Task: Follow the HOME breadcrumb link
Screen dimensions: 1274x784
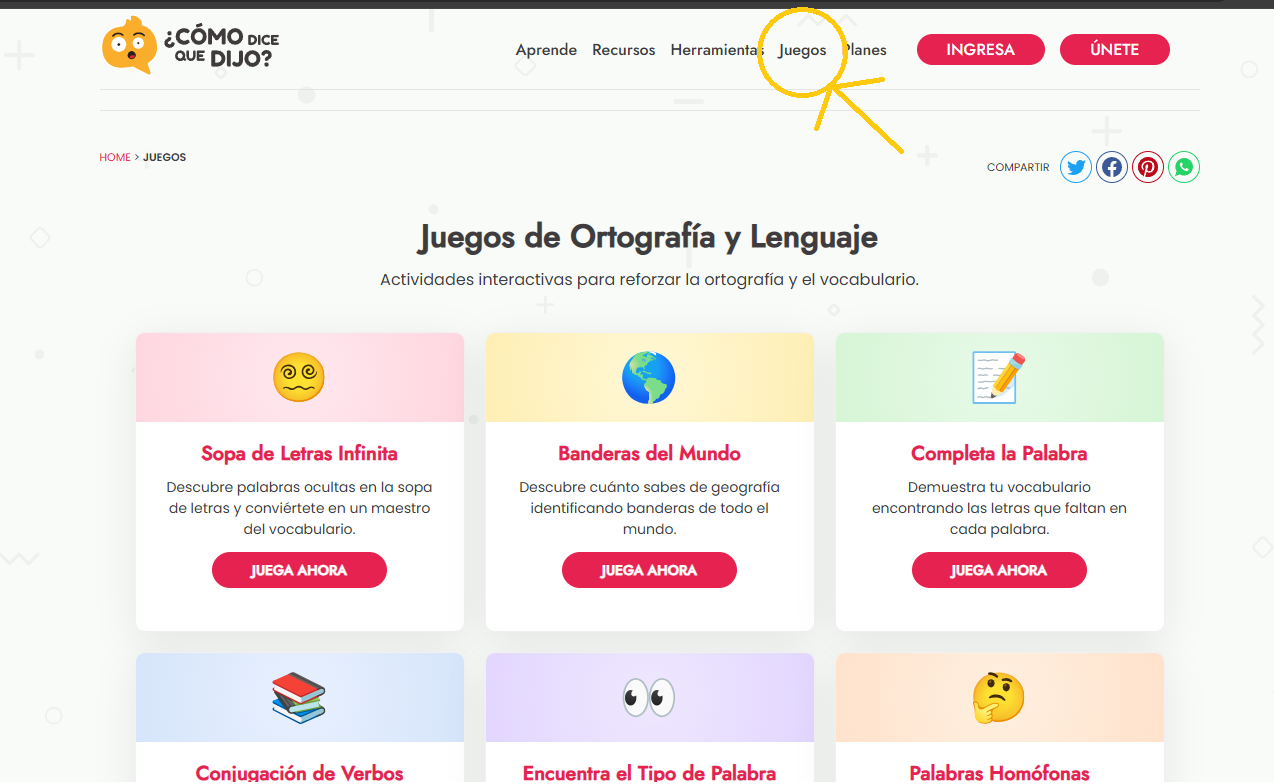Action: coord(115,157)
